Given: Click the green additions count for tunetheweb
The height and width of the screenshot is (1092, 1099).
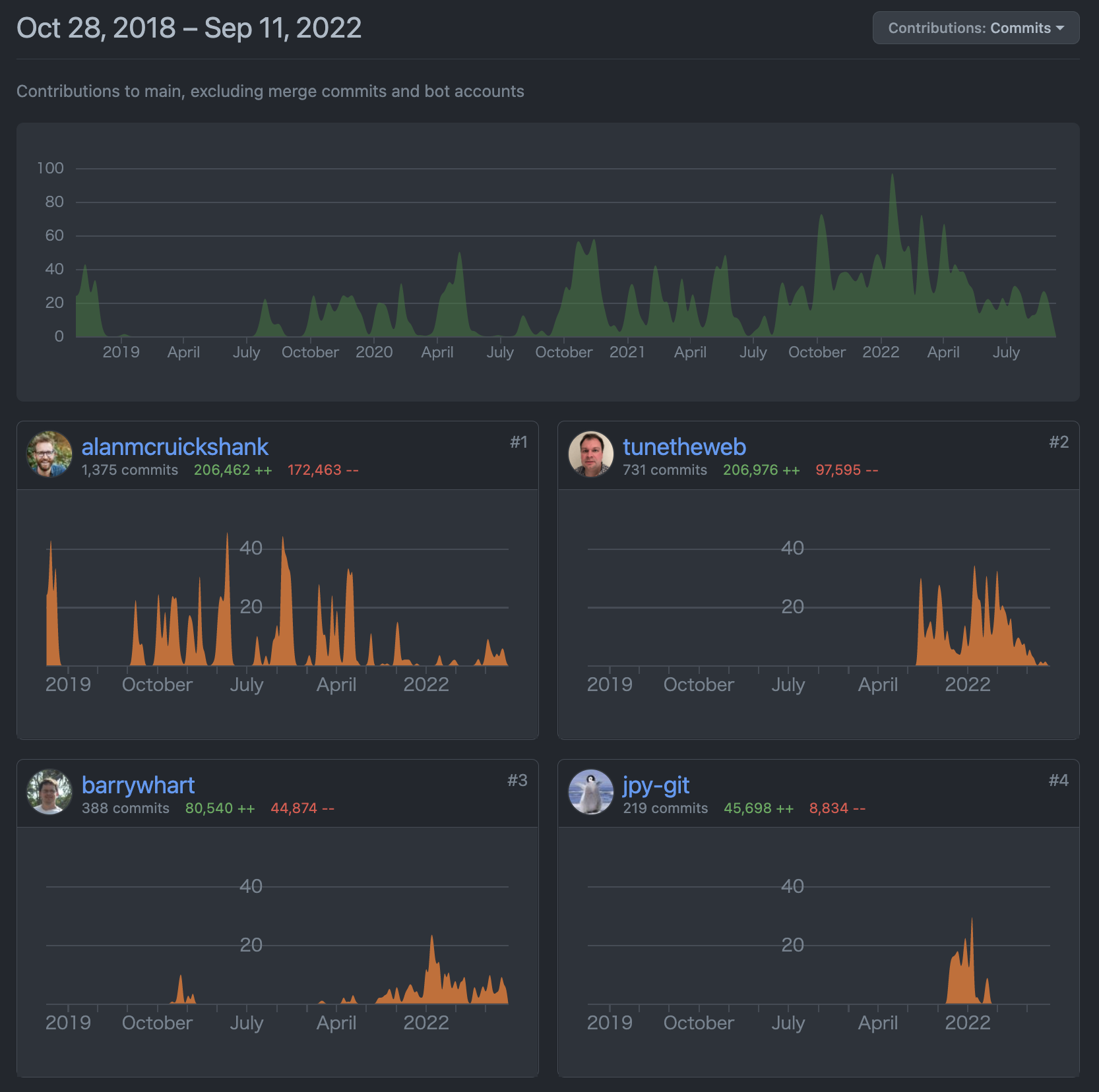Looking at the screenshot, I should click(x=761, y=470).
